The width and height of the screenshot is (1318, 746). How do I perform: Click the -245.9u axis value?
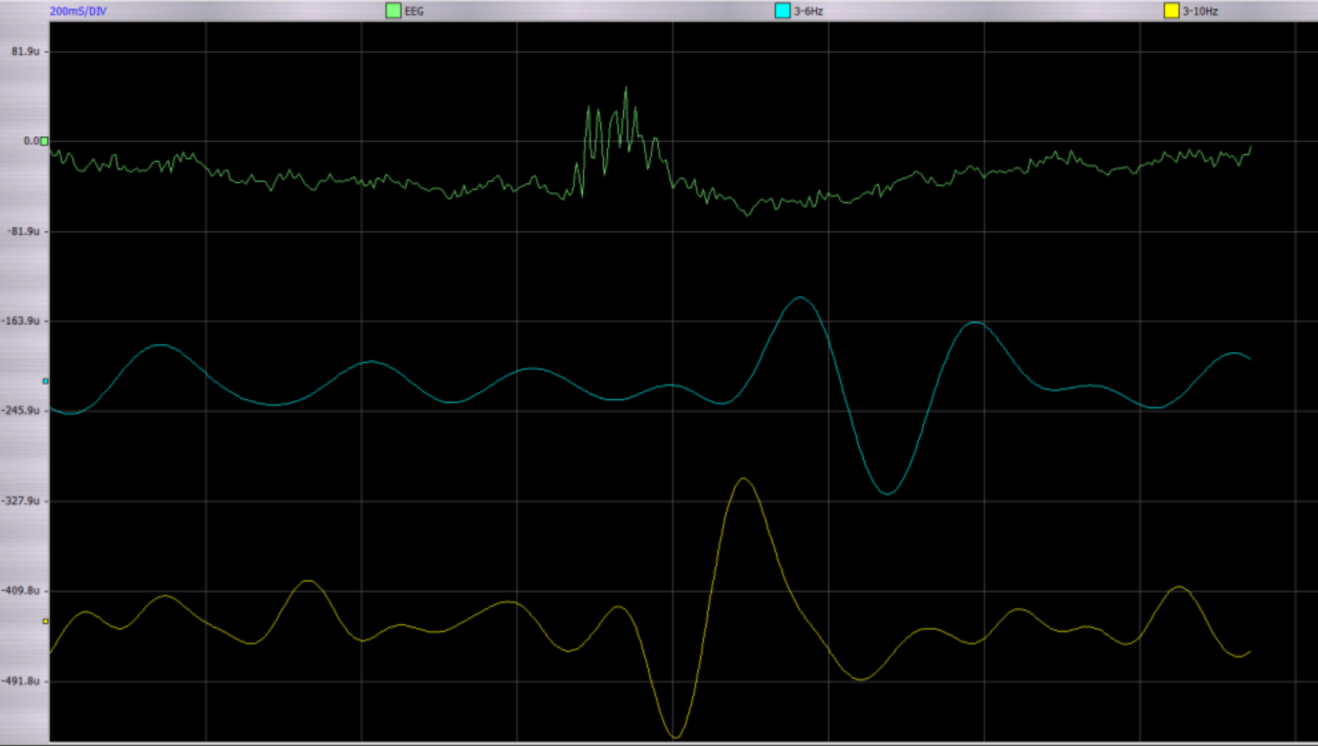(22, 411)
